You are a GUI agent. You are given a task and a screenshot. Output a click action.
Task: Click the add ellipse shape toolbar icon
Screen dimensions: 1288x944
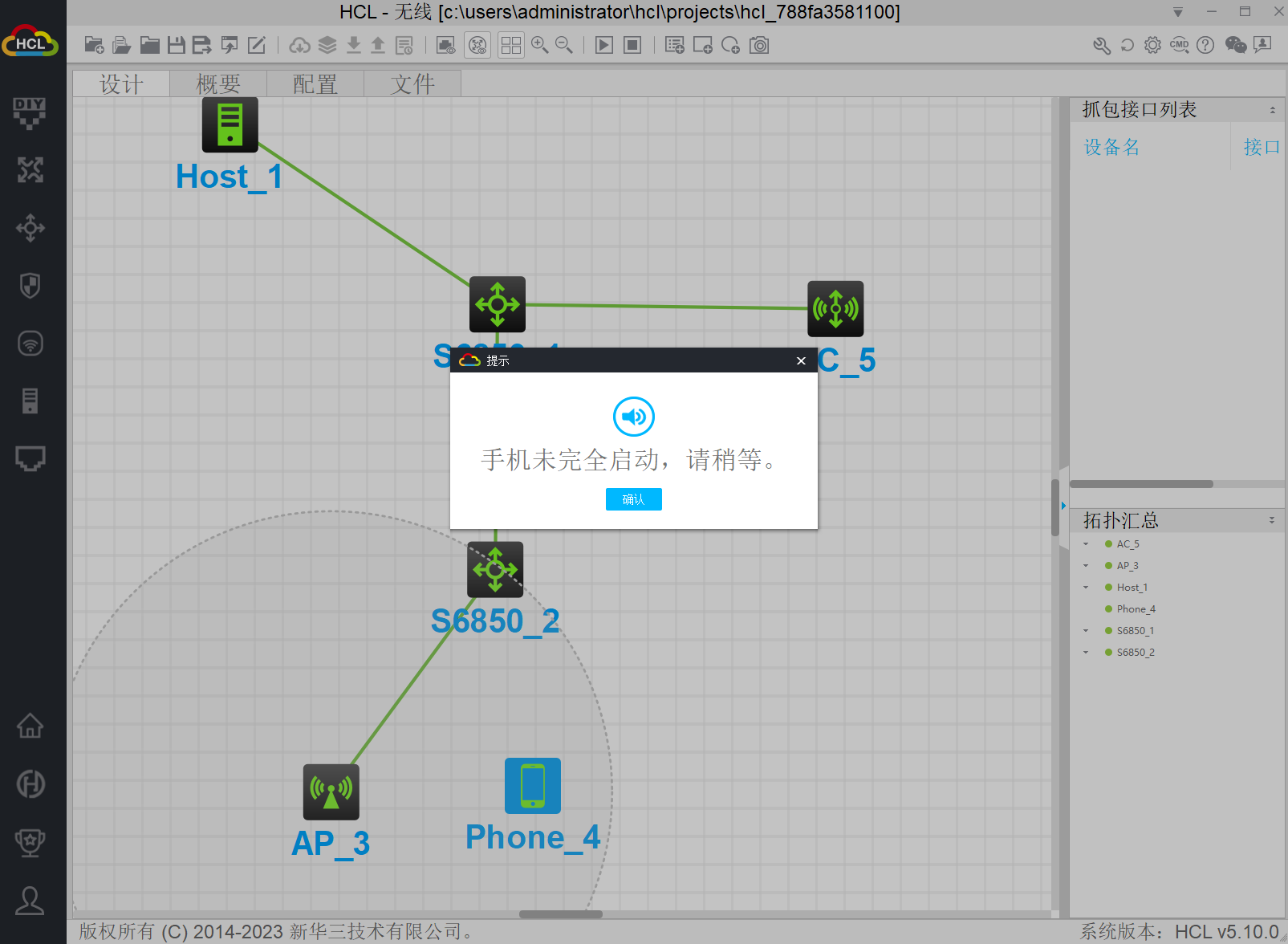(730, 45)
